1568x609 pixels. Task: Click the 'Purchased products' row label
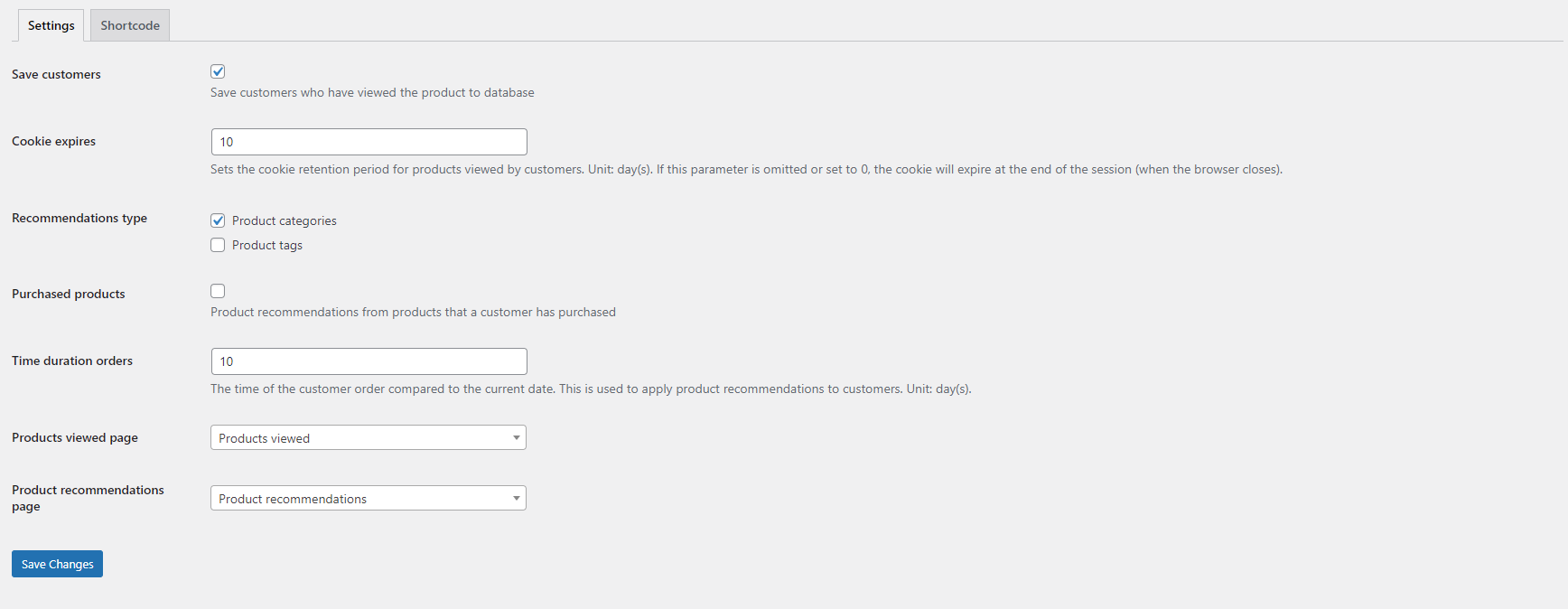(69, 294)
